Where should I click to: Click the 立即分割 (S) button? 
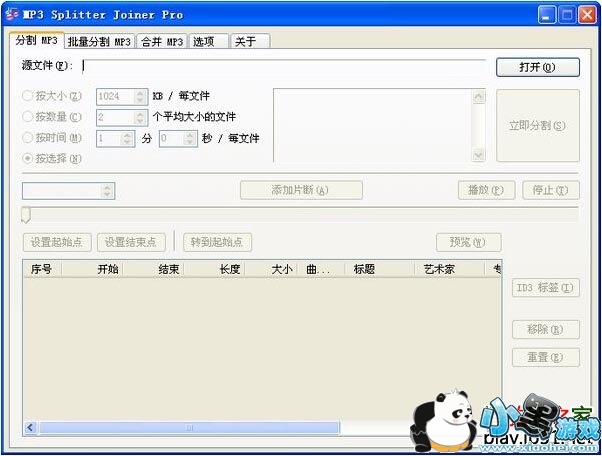[538, 126]
